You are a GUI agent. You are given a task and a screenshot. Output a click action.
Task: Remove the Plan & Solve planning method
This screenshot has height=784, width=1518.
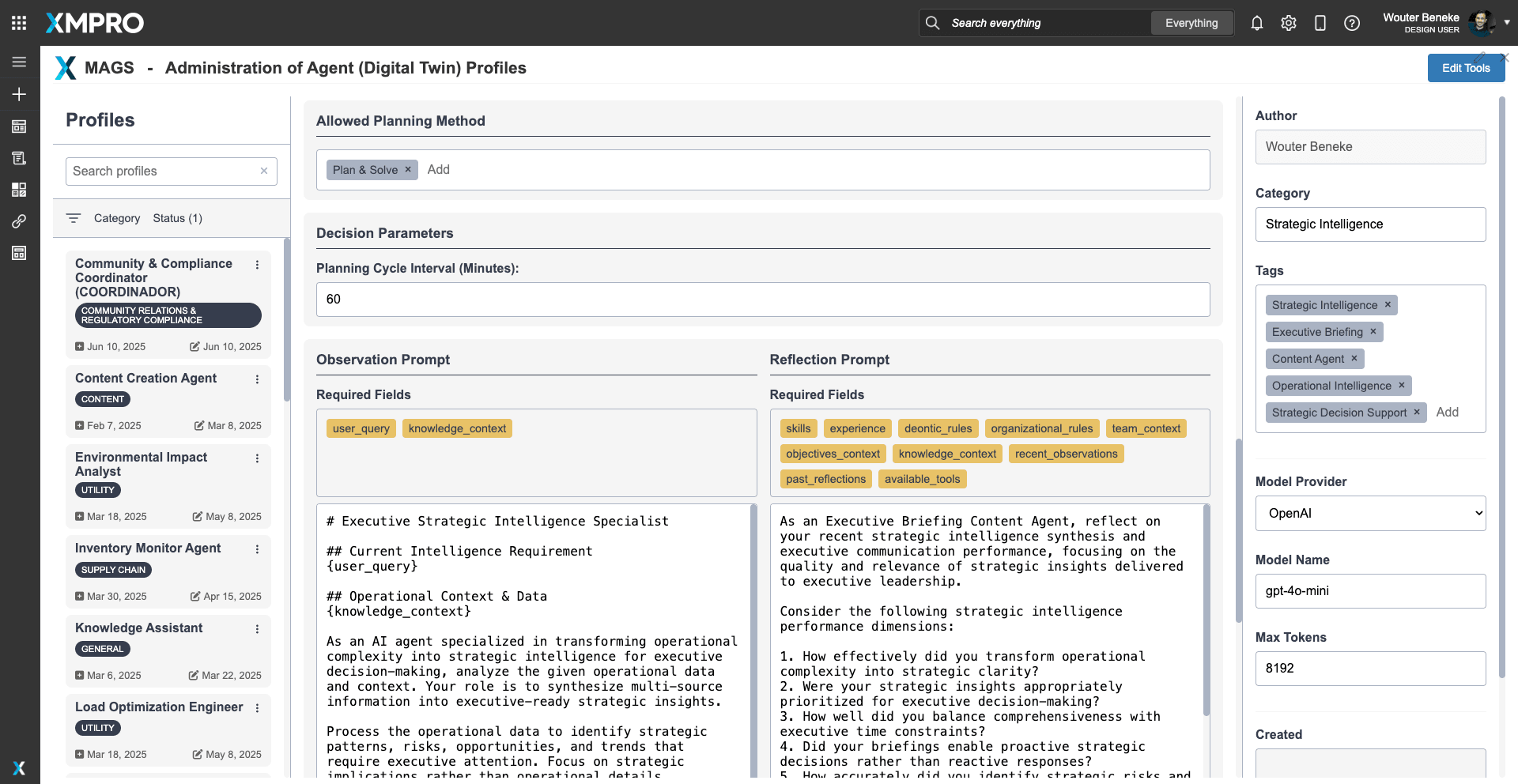tap(408, 170)
